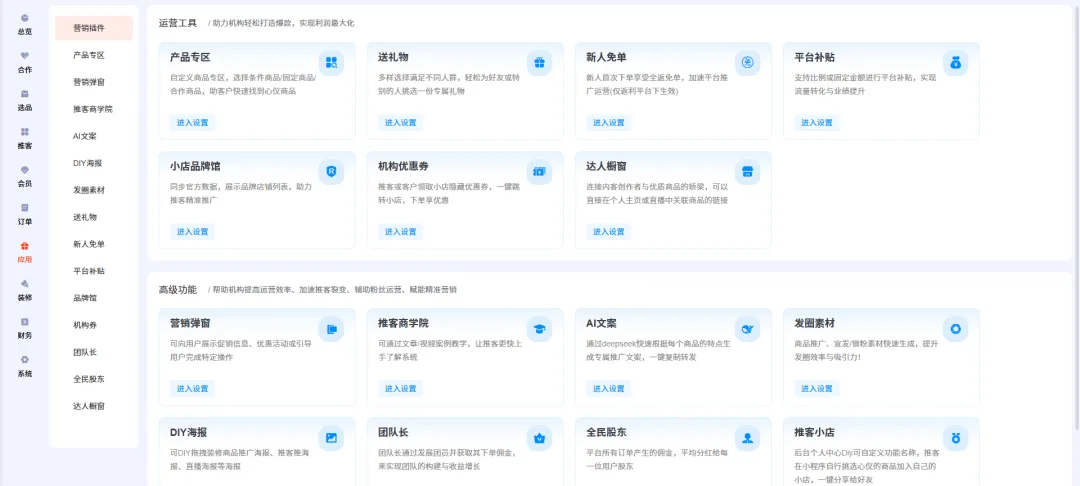Click the AI文案 card icon

747,329
